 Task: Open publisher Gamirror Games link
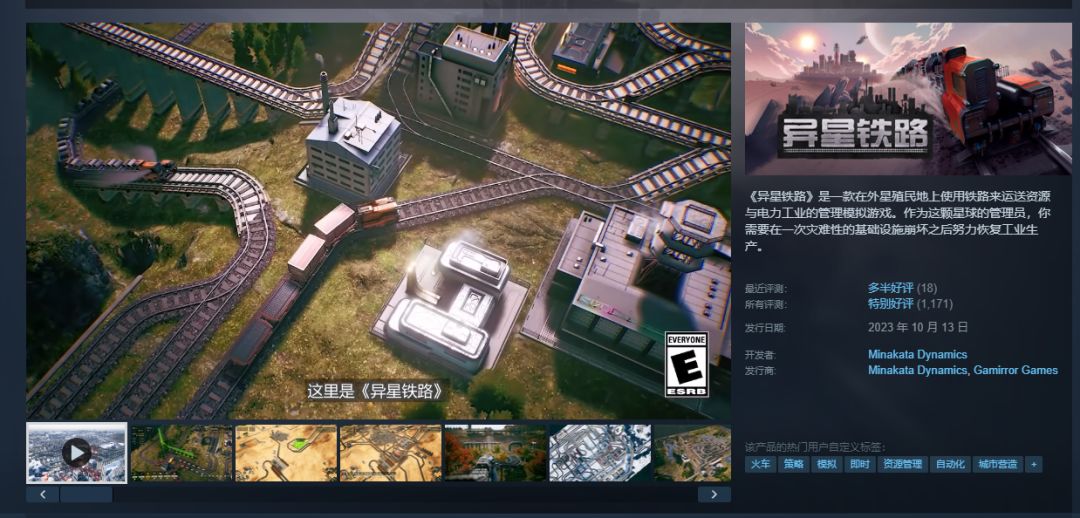coord(1015,370)
